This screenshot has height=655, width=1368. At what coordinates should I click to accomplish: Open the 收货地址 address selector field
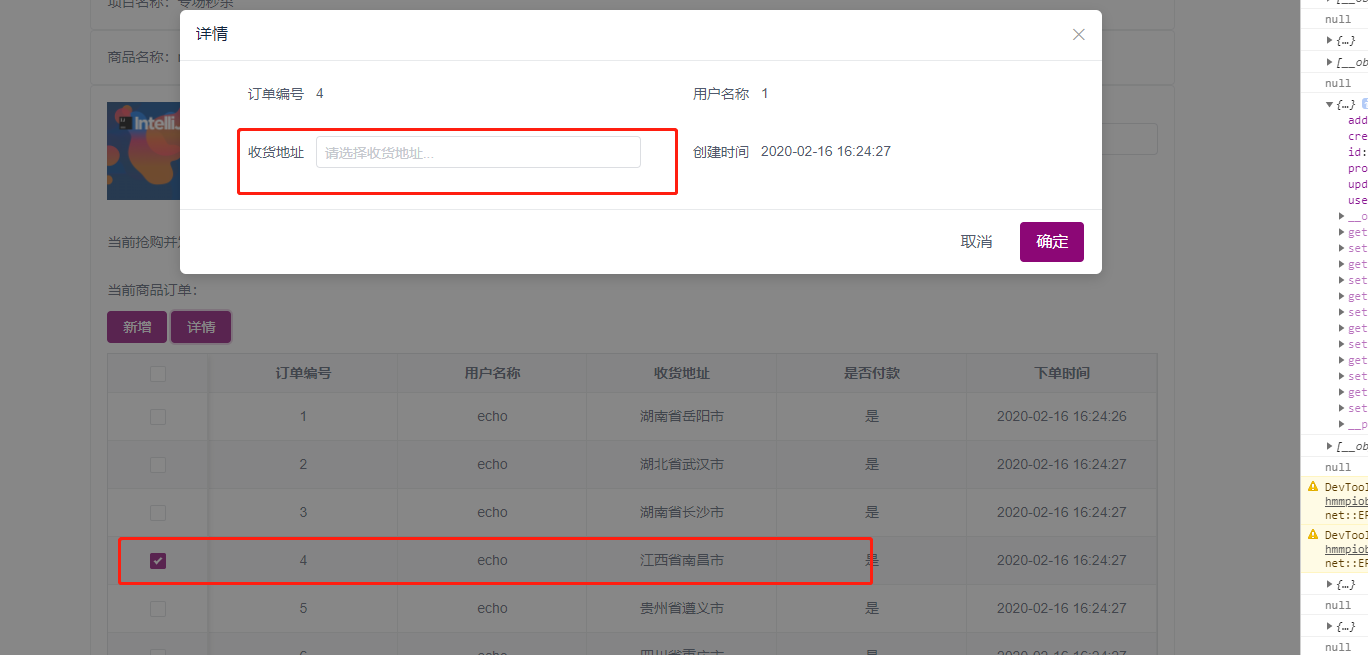(478, 151)
